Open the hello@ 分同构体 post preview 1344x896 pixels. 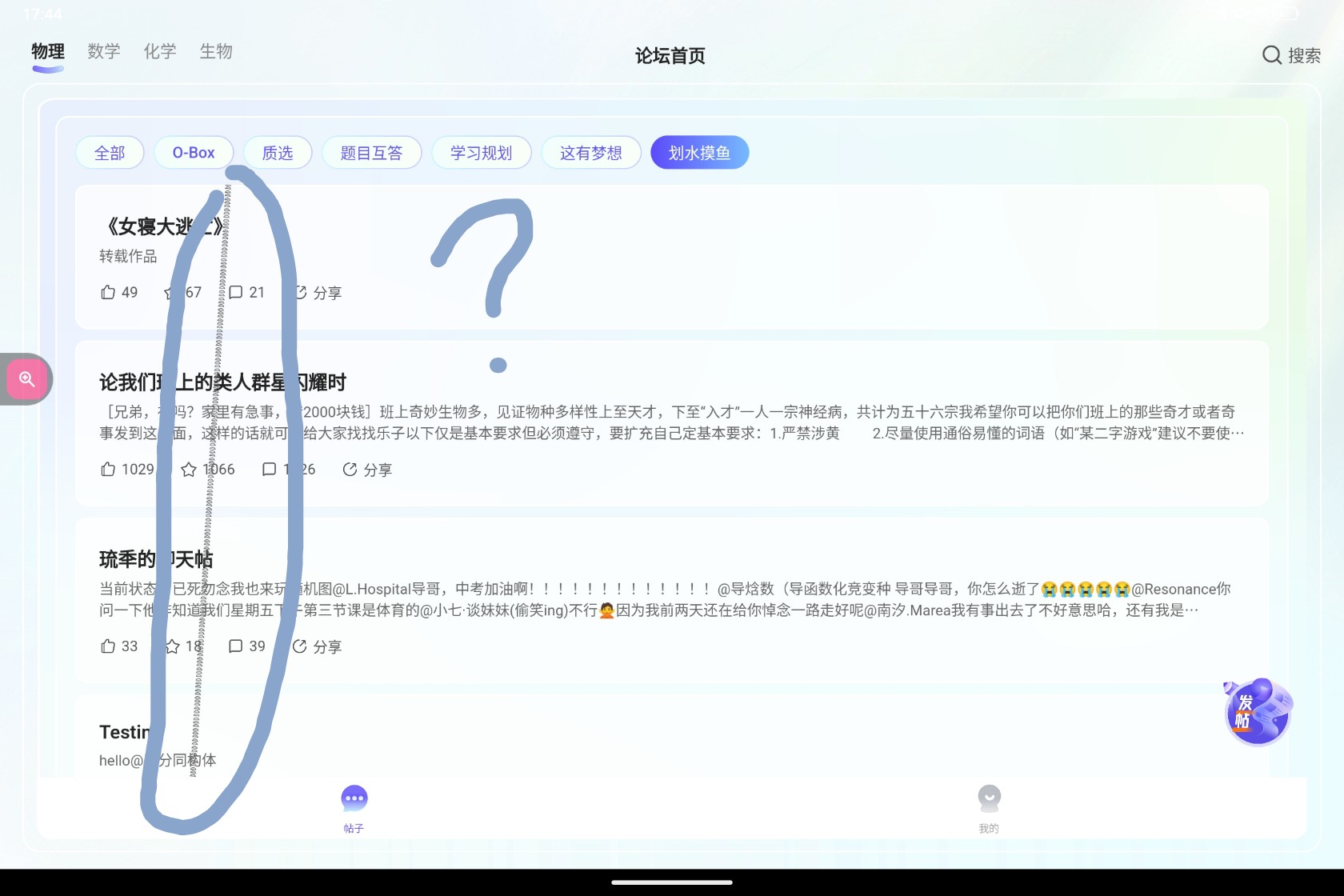158,760
